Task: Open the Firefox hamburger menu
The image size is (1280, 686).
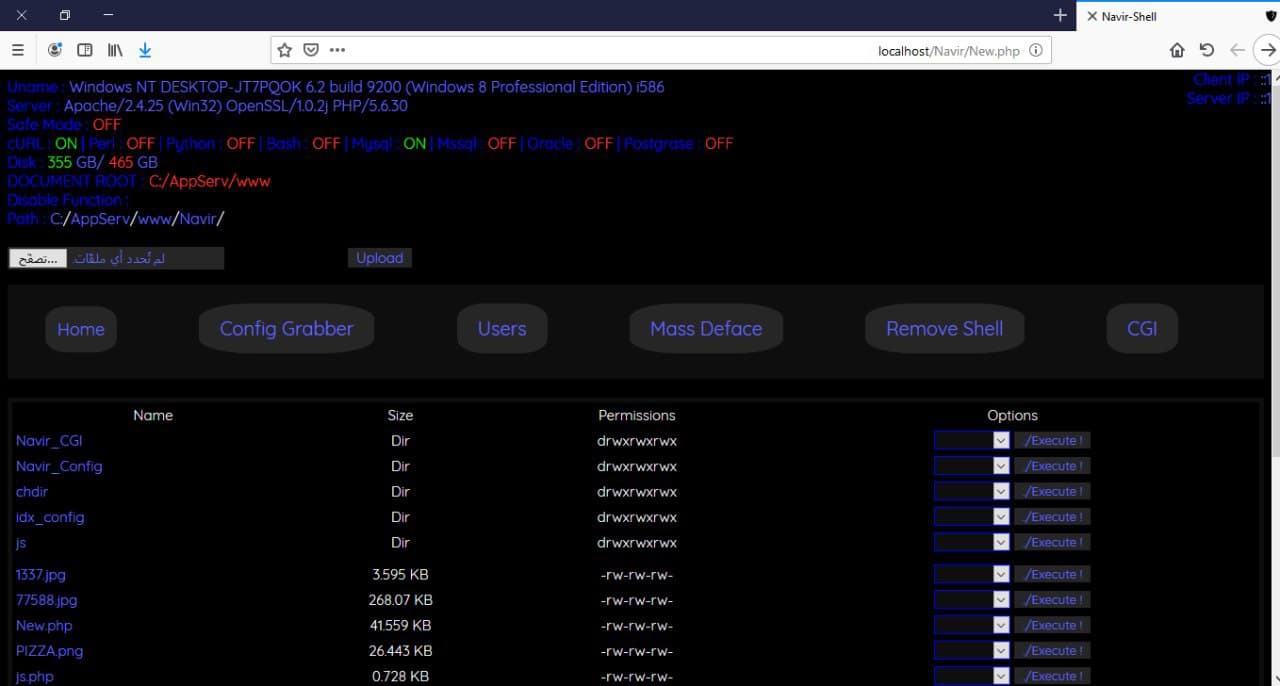Action: click(17, 49)
